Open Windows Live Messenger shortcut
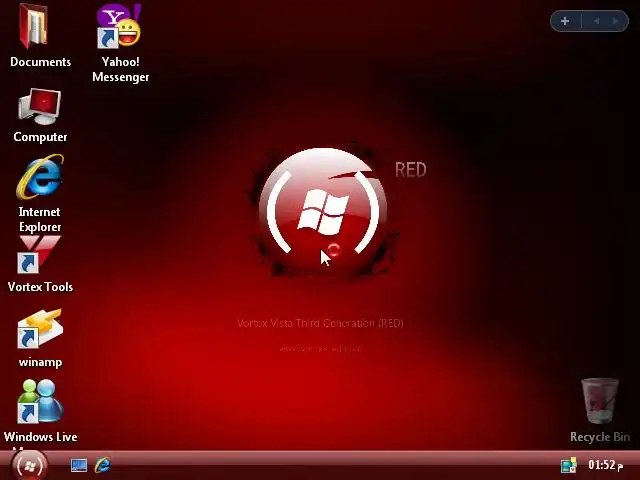 pyautogui.click(x=40, y=401)
